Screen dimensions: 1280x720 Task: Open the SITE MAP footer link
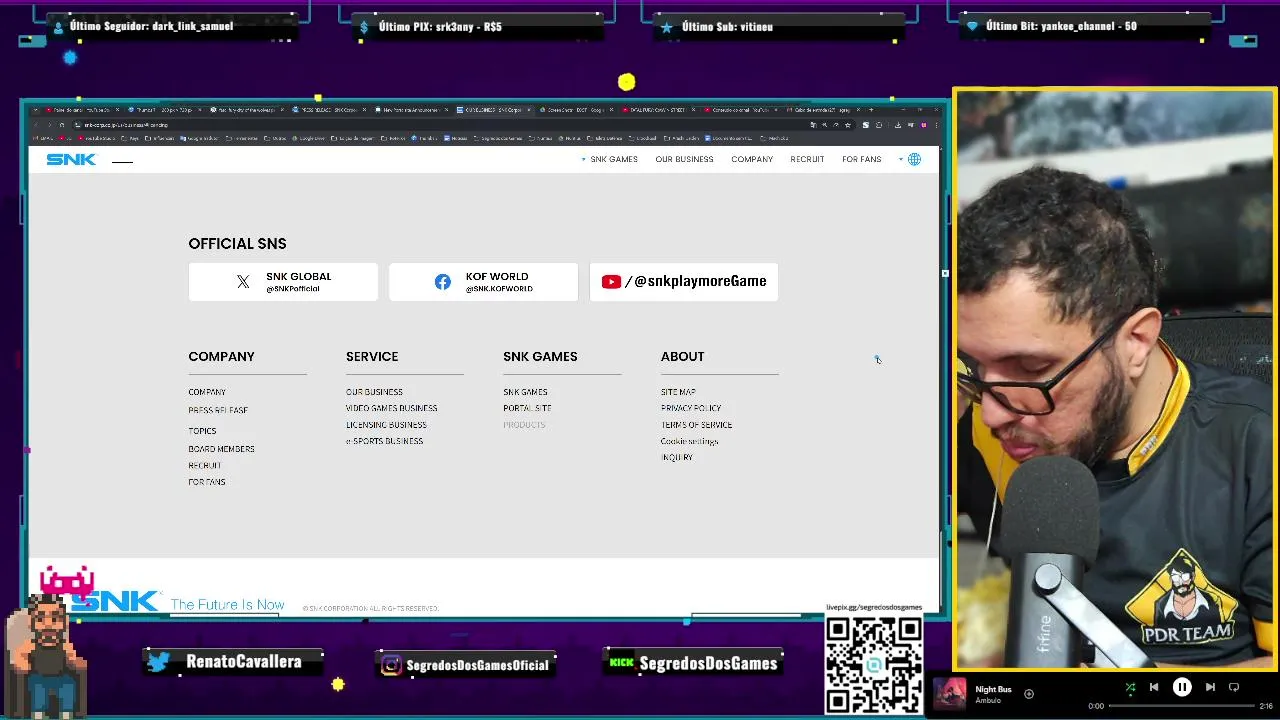(x=678, y=392)
